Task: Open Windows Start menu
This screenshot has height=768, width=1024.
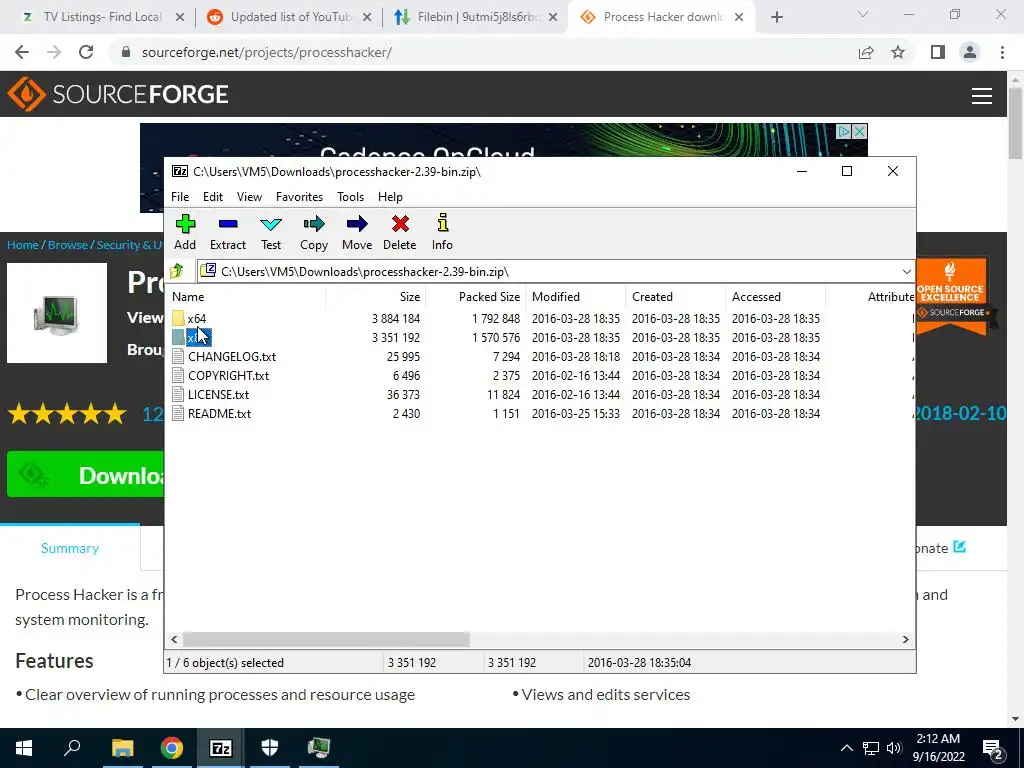Action: point(24,748)
